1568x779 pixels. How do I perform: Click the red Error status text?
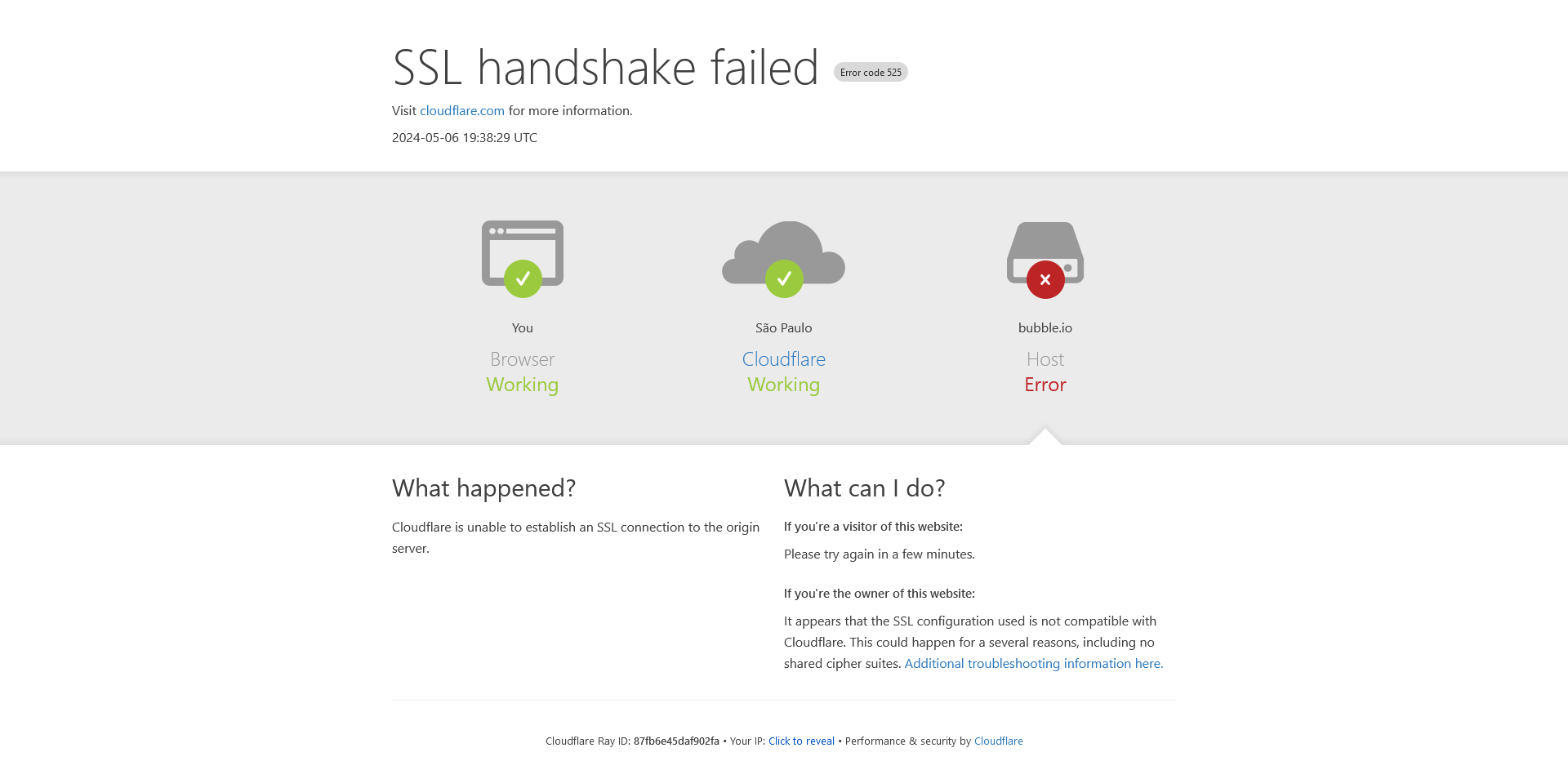click(1045, 385)
